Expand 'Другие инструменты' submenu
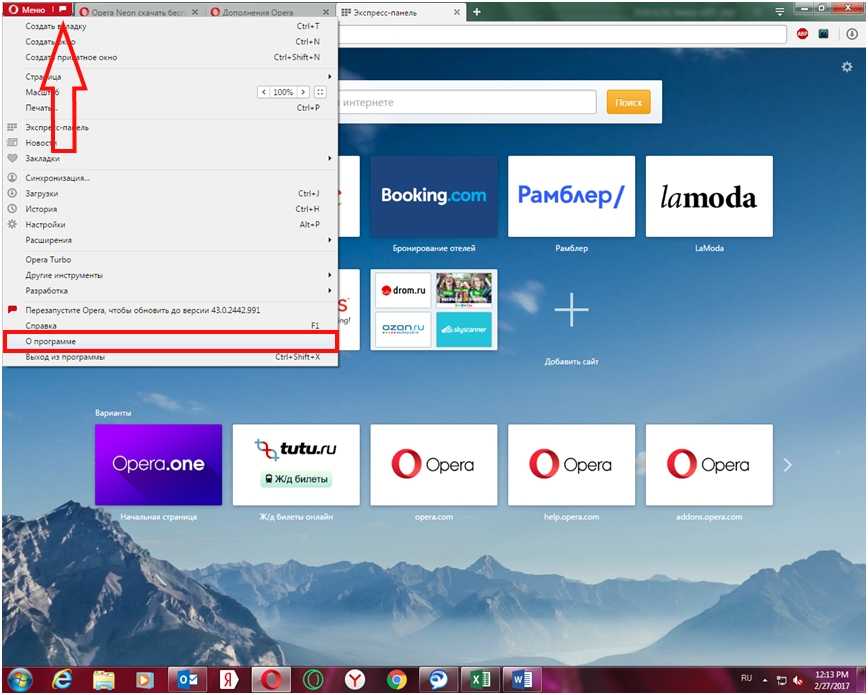 pyautogui.click(x=170, y=275)
